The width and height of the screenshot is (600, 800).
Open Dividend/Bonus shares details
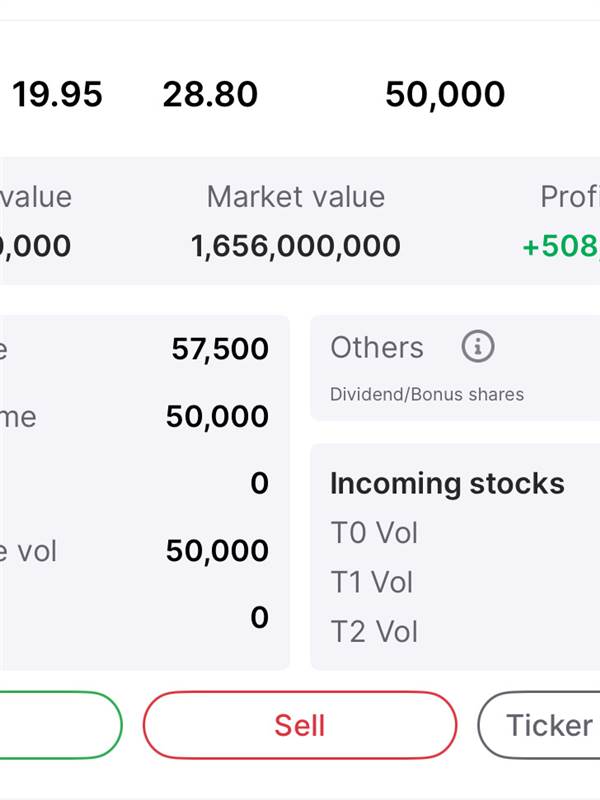click(427, 394)
